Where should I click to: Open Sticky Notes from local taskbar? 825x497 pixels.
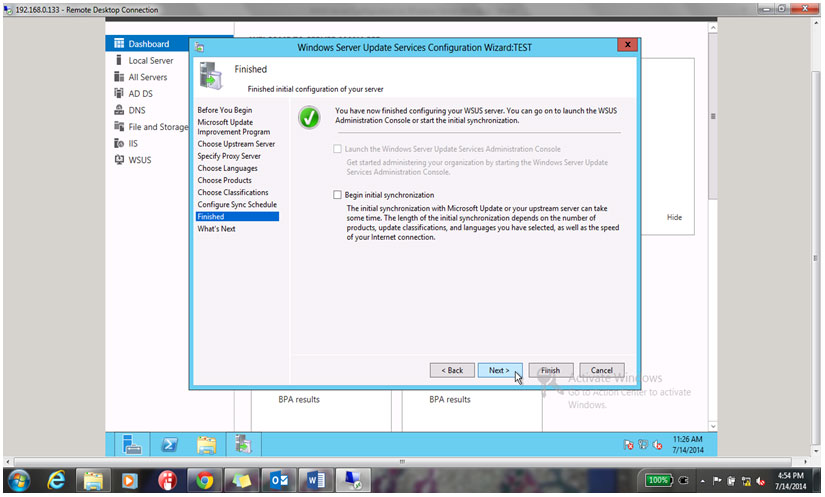pyautogui.click(x=242, y=481)
